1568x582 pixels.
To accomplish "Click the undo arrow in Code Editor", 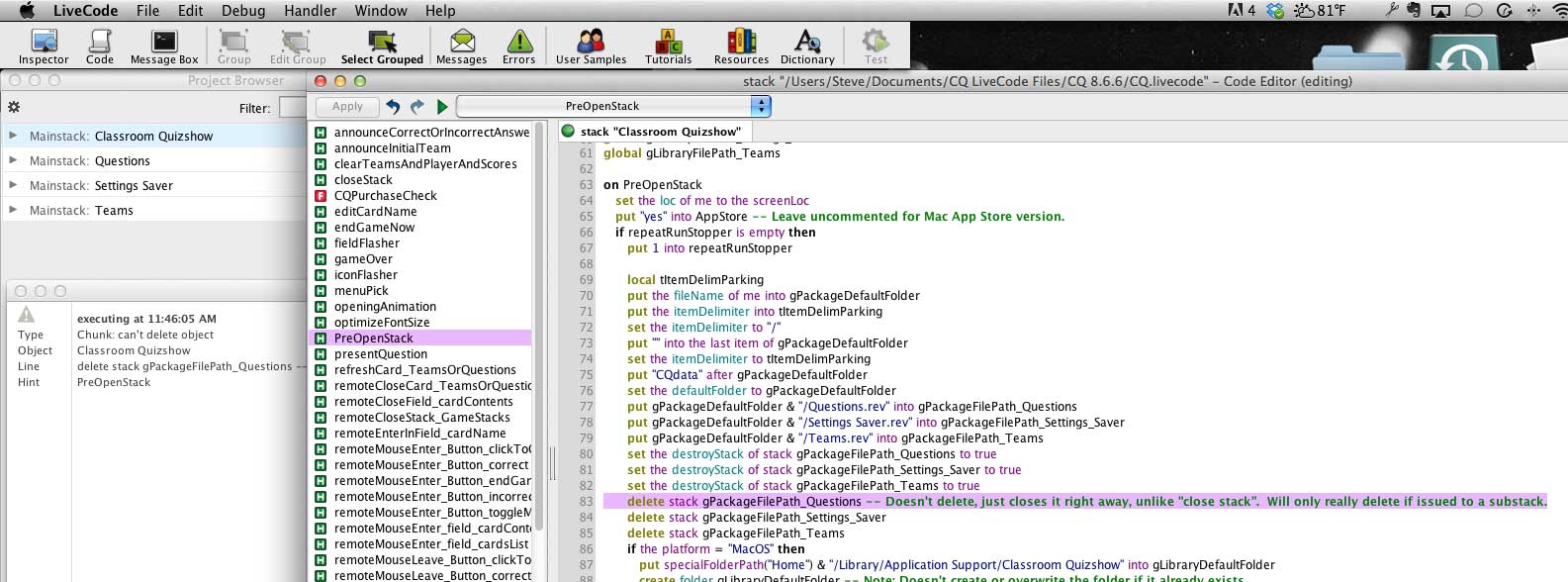I will (x=393, y=107).
